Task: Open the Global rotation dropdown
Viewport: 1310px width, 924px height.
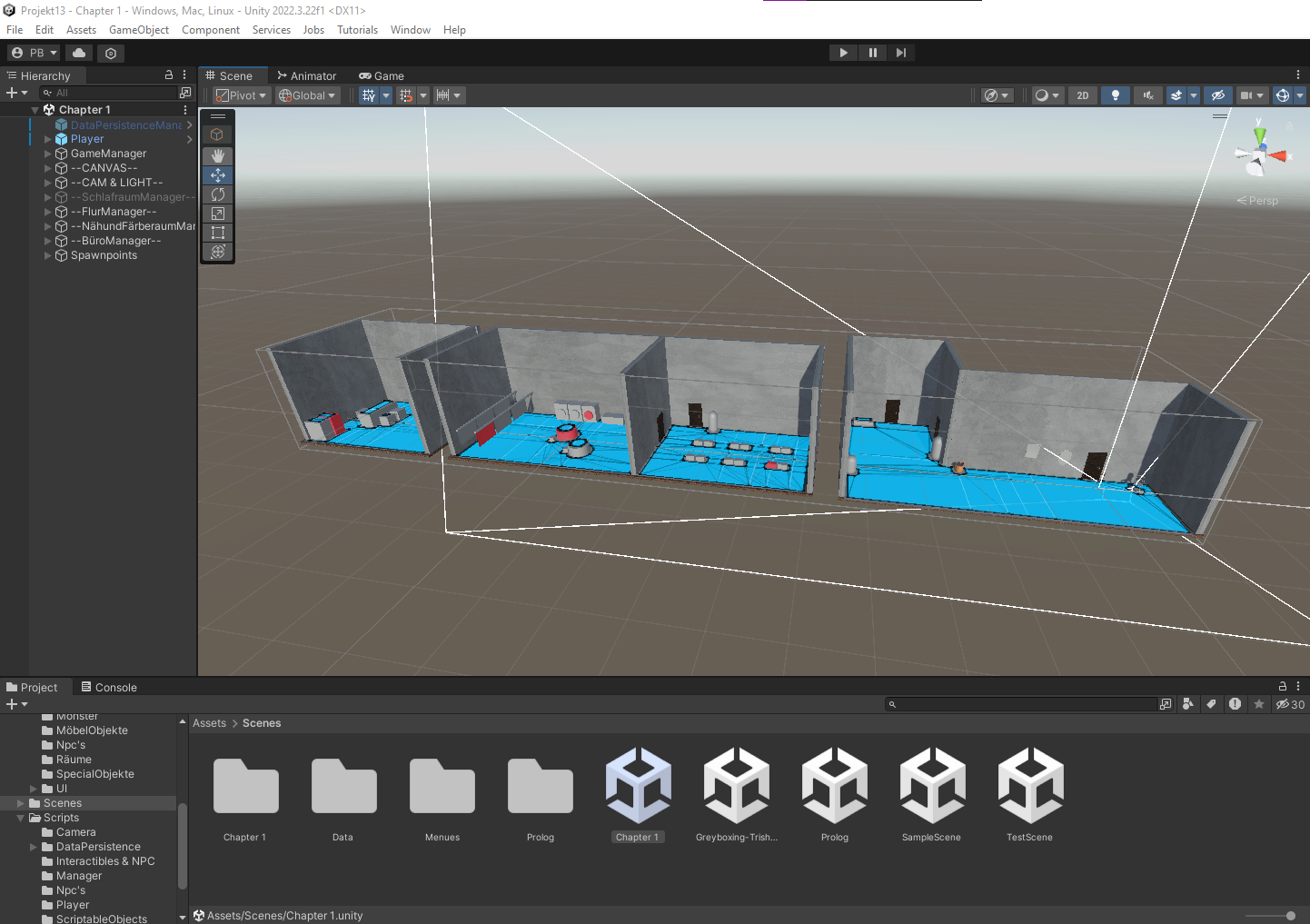Action: click(x=308, y=95)
